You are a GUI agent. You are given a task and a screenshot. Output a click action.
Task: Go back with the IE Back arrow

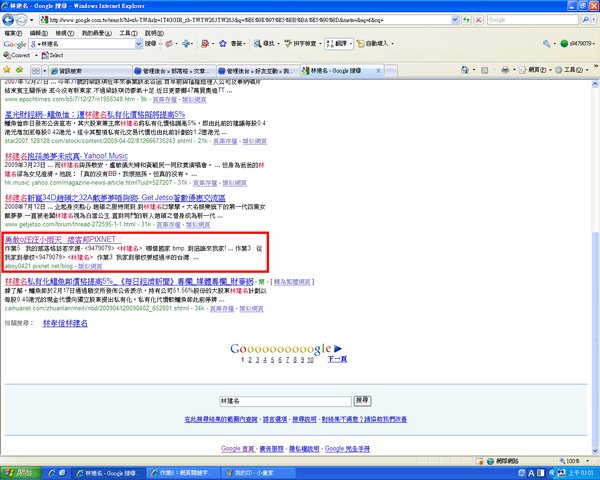click(x=8, y=20)
